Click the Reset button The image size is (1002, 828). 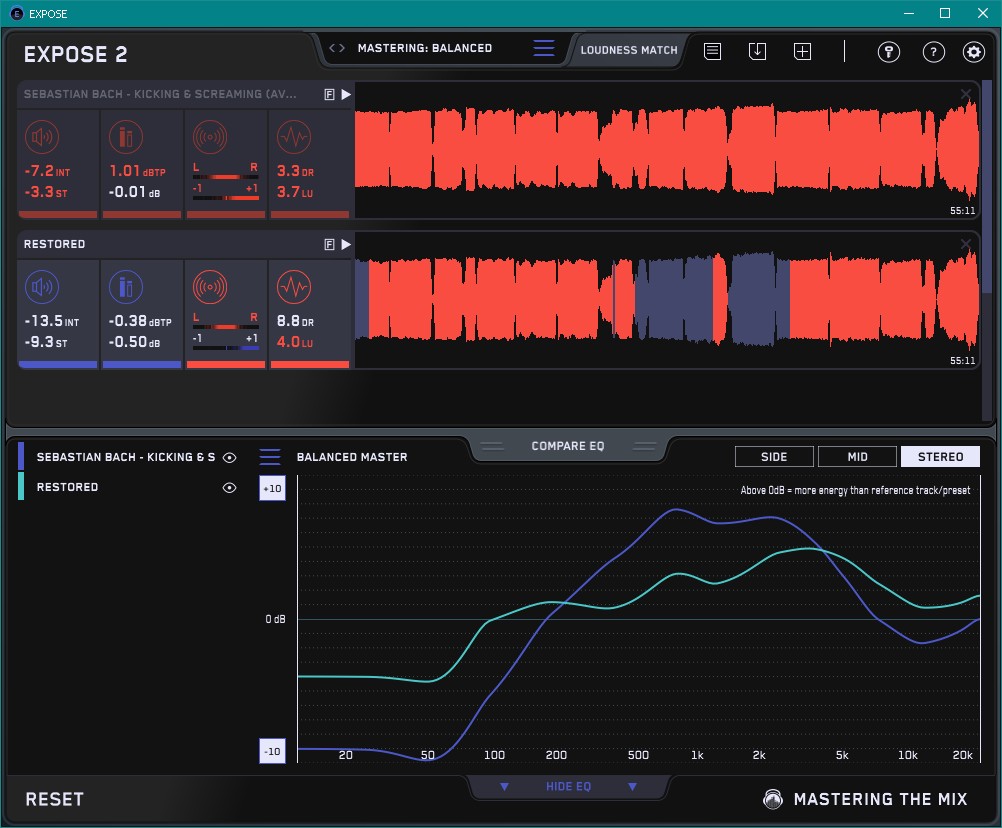55,799
